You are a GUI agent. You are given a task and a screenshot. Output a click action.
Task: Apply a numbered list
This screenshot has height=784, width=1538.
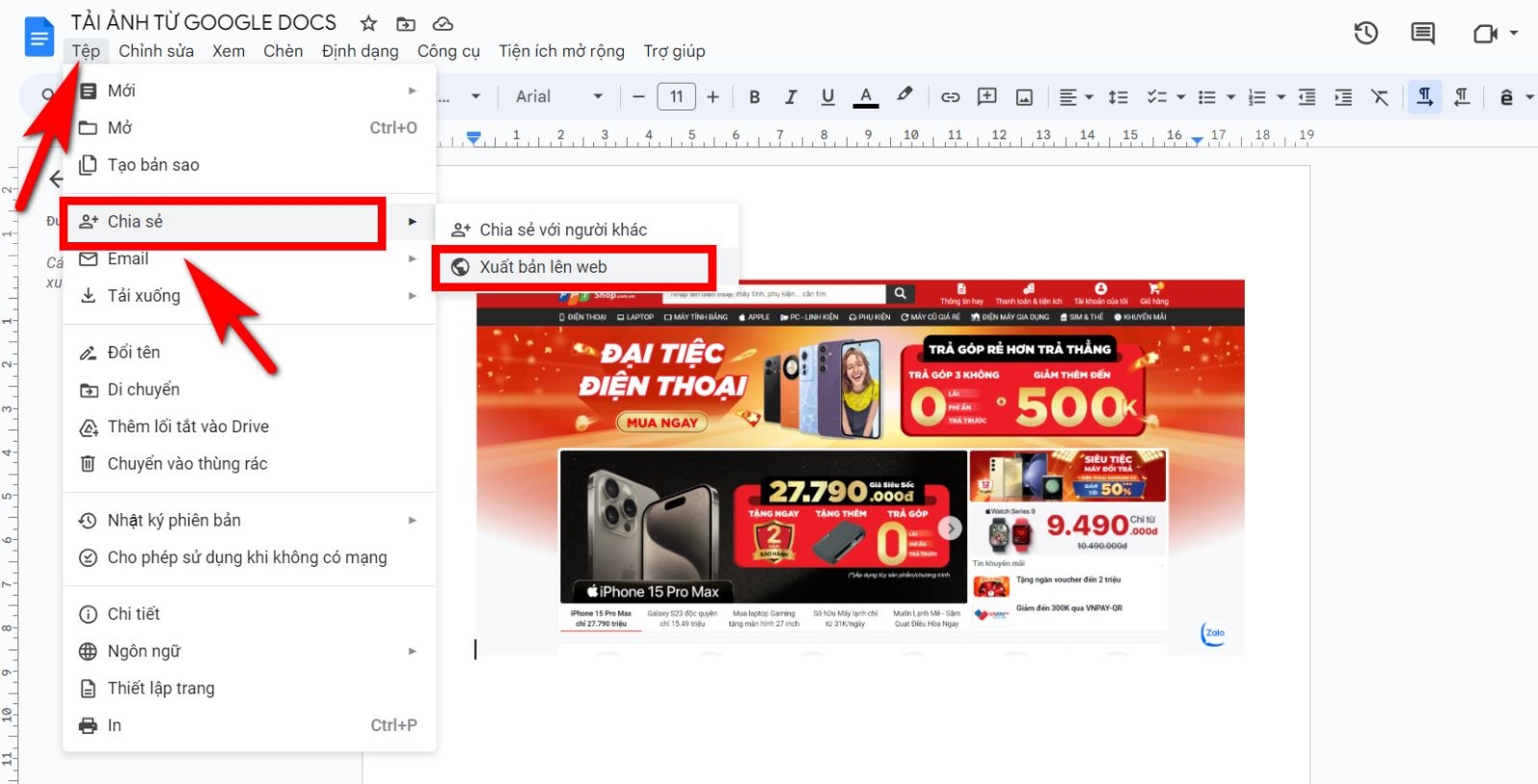[1257, 96]
